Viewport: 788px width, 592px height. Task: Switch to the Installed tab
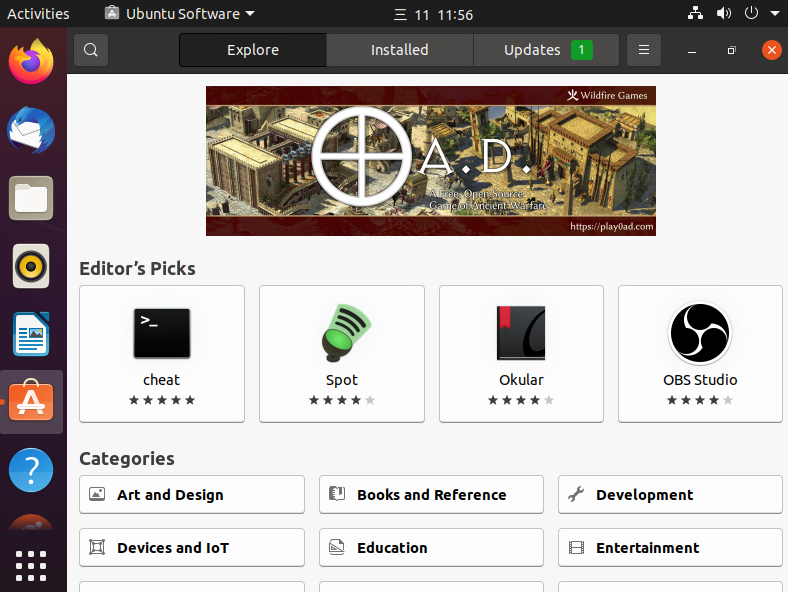[400, 50]
